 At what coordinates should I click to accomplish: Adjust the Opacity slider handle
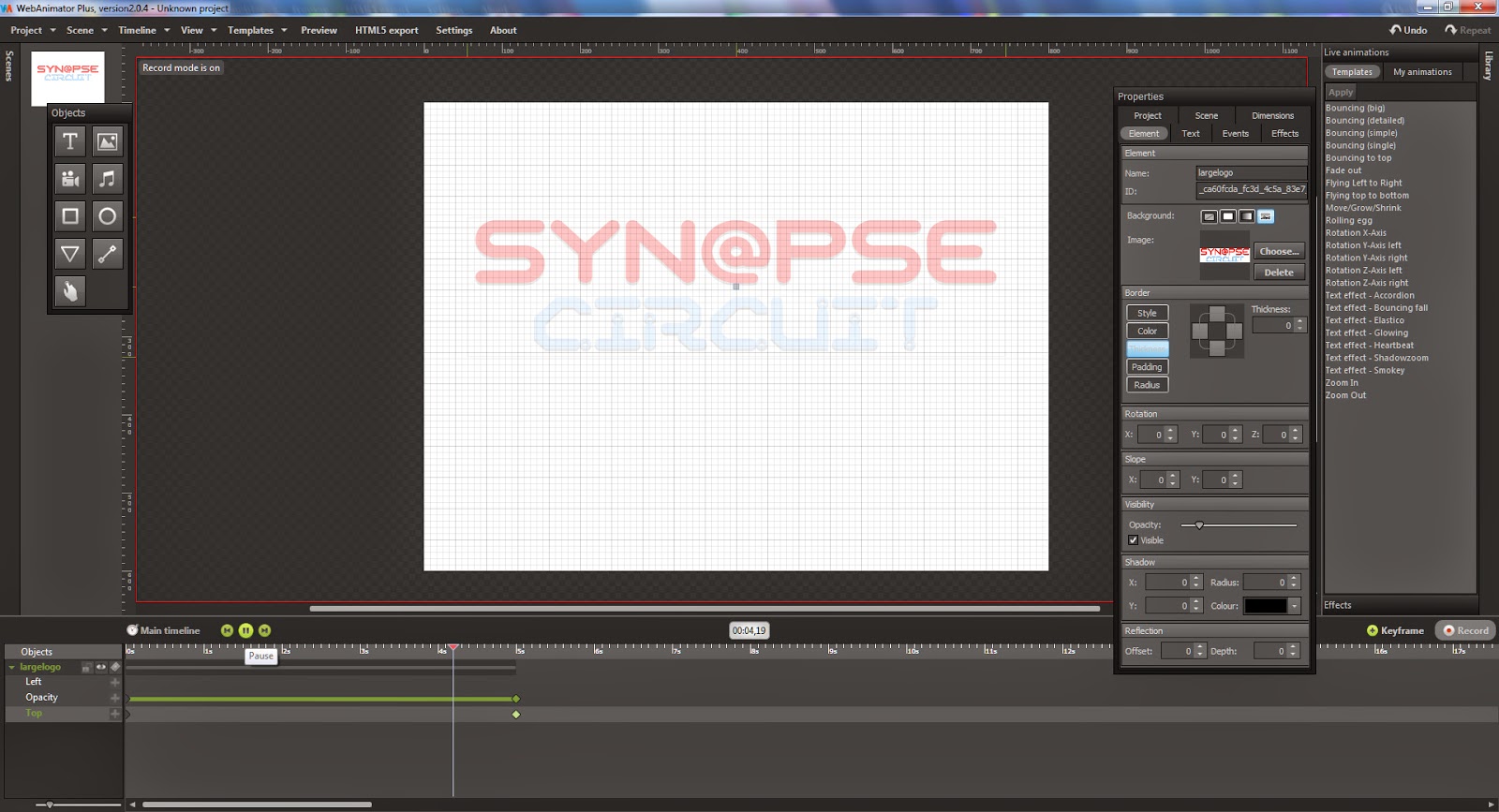click(x=1199, y=525)
